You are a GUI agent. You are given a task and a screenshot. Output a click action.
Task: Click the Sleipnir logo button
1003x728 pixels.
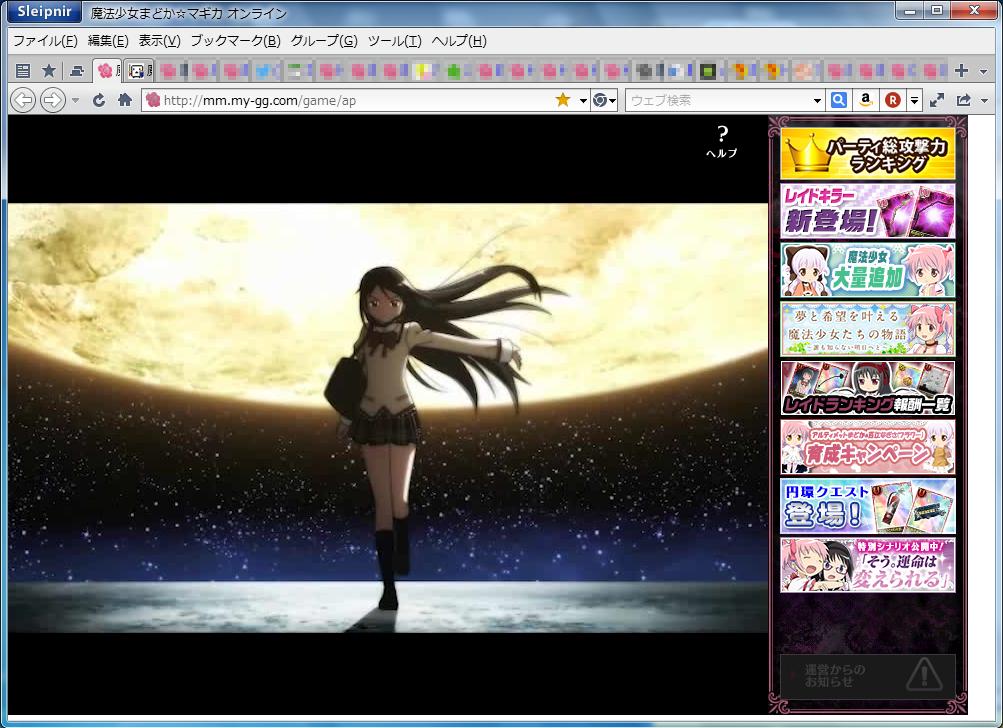point(44,12)
